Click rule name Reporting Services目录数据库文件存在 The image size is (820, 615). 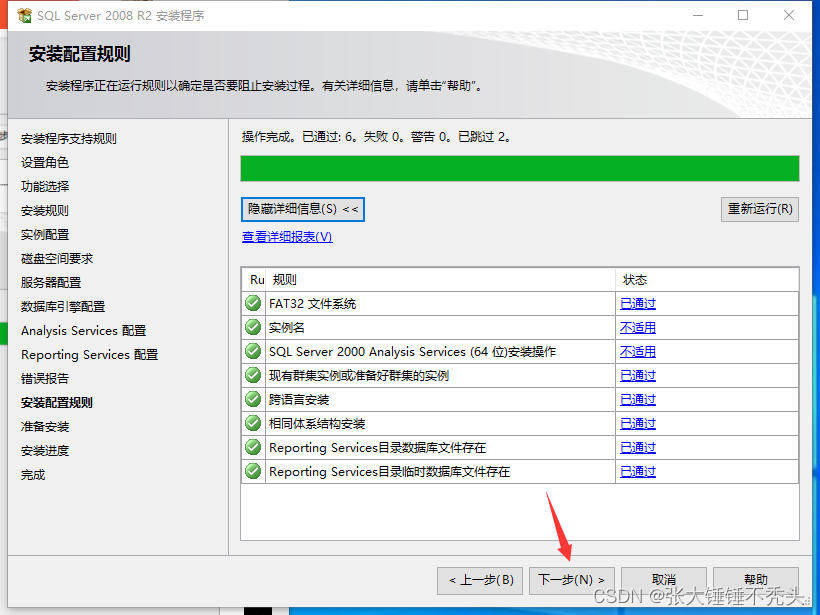[x=378, y=448]
